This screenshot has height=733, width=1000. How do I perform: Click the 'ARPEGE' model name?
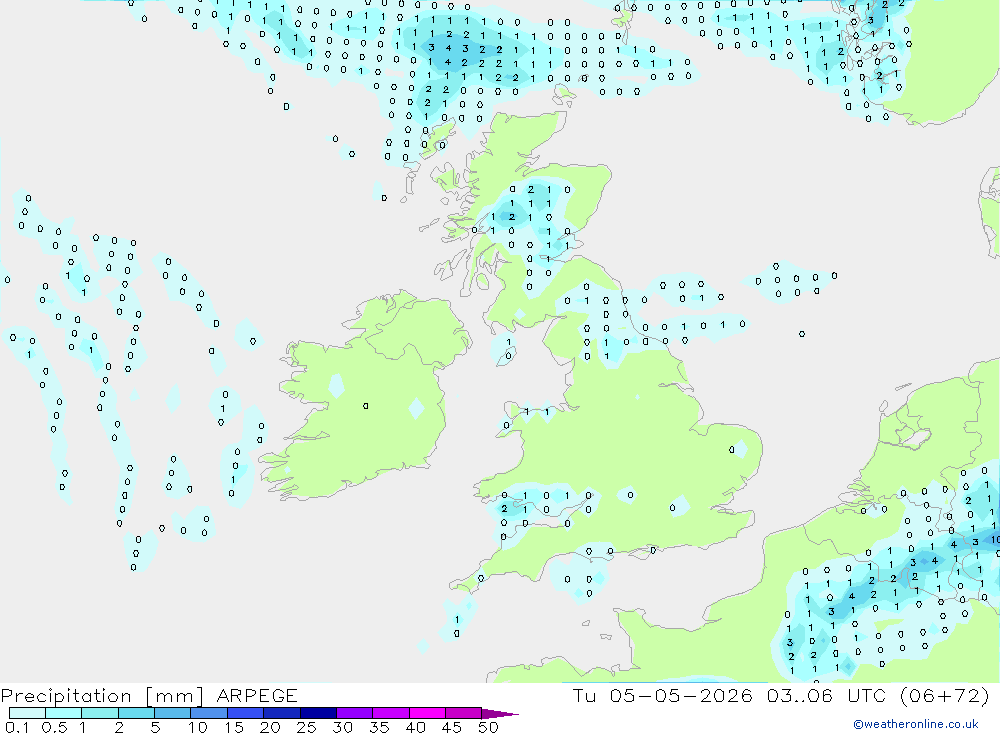[x=256, y=695]
